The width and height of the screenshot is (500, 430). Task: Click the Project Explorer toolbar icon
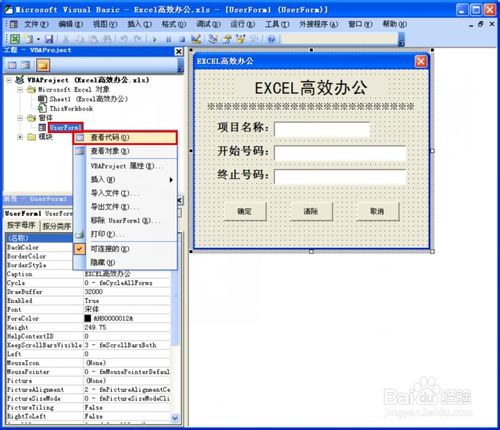click(213, 39)
